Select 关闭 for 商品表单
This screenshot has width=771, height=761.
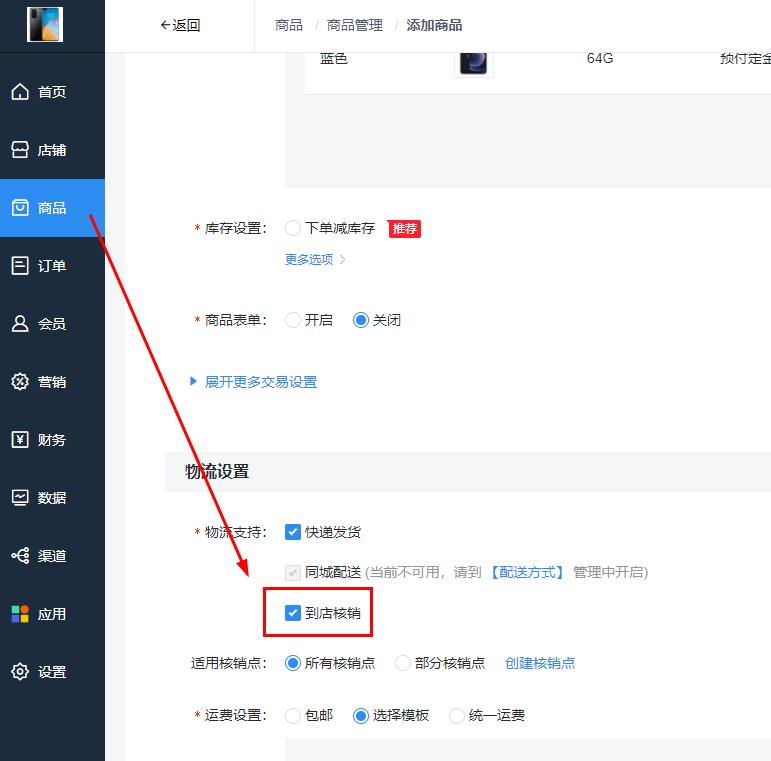tap(360, 320)
